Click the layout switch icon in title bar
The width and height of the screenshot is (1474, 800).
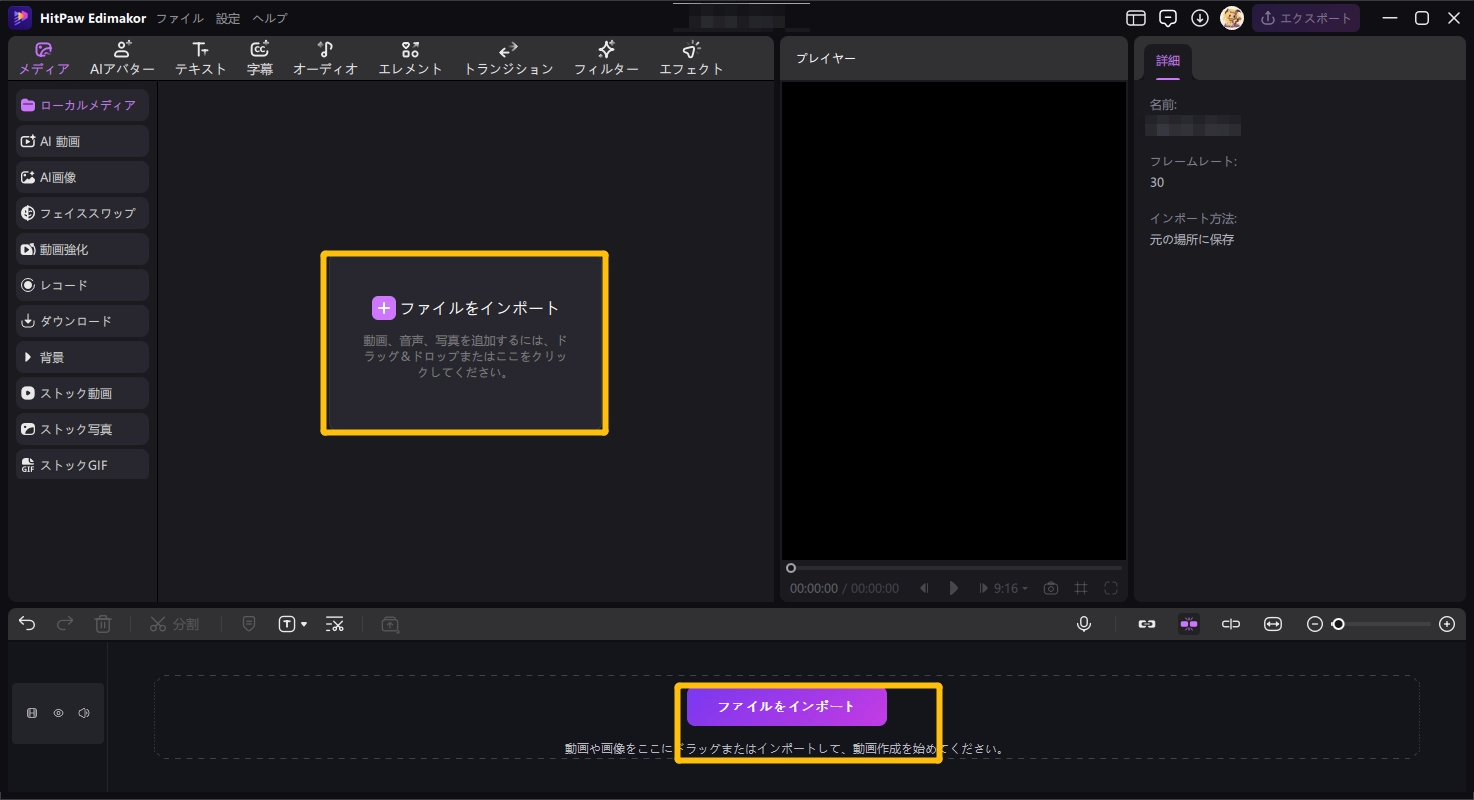(1136, 18)
